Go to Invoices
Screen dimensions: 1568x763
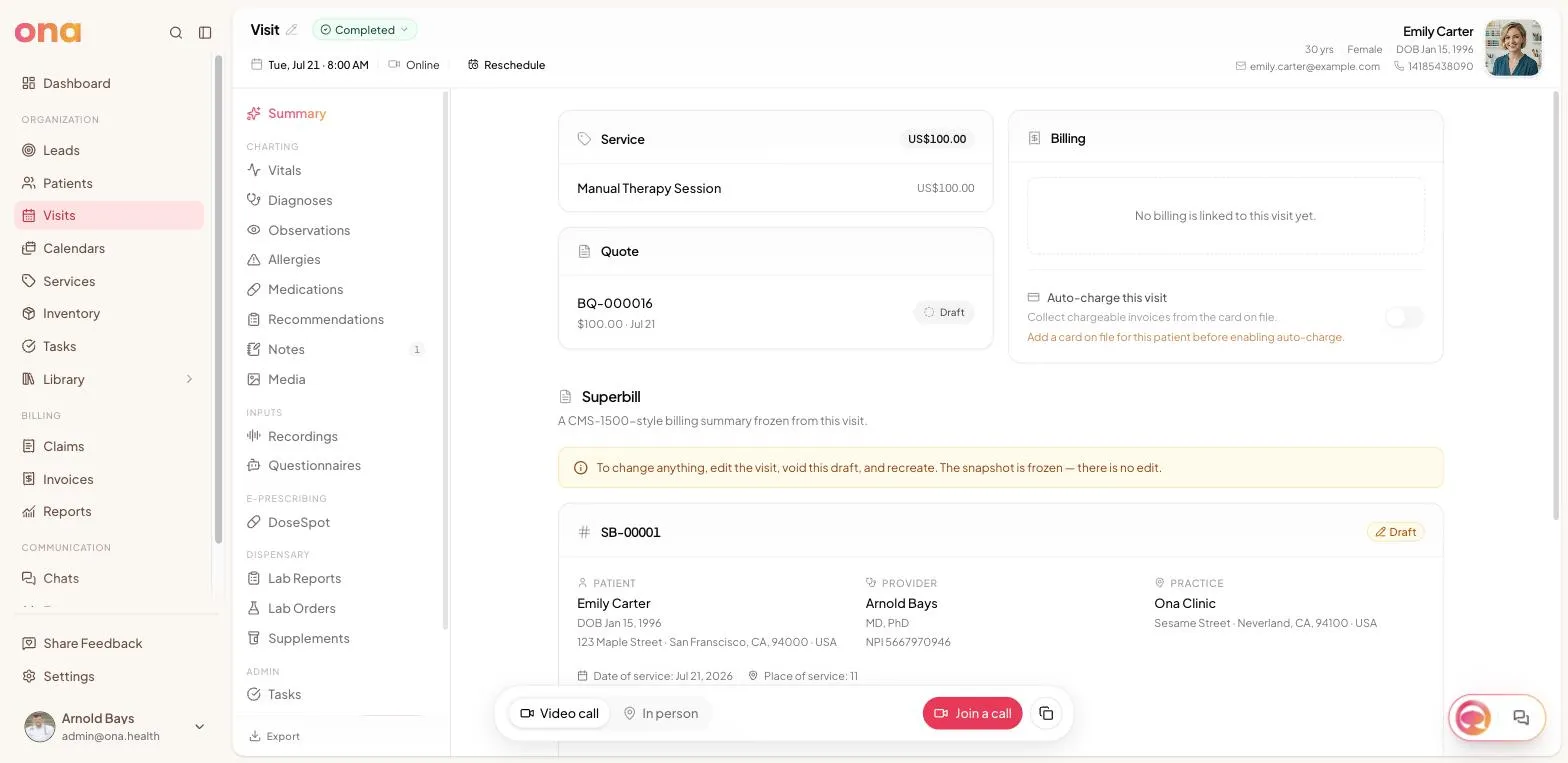[x=109, y=479]
